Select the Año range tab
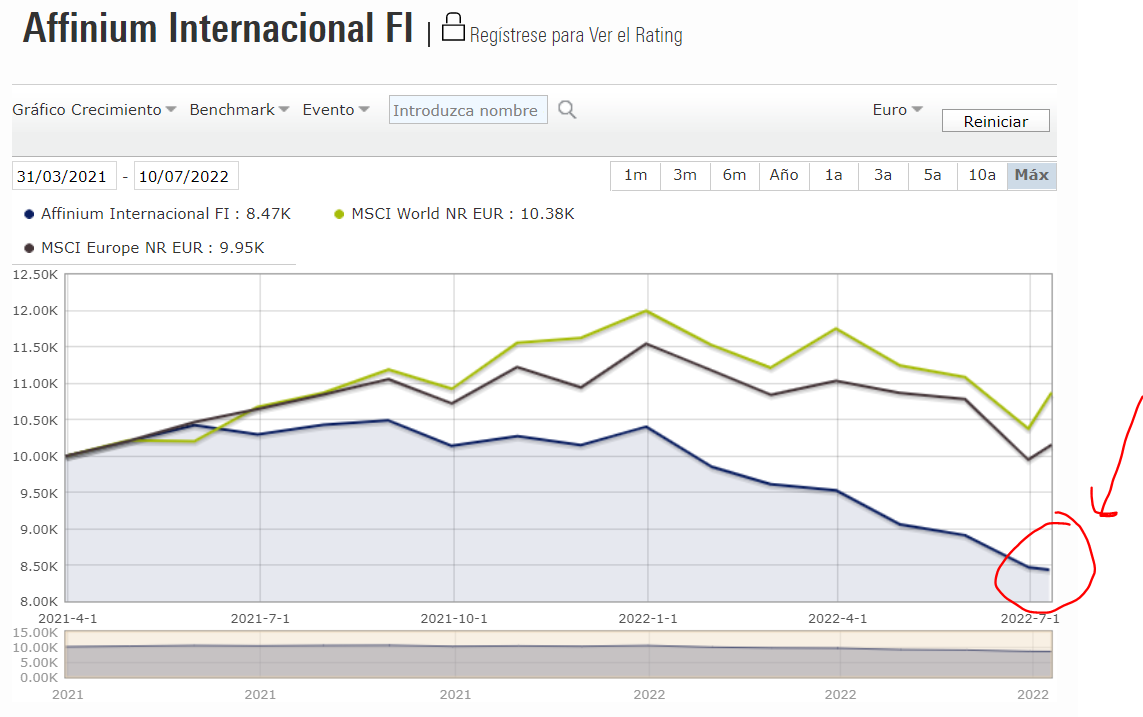 click(784, 175)
